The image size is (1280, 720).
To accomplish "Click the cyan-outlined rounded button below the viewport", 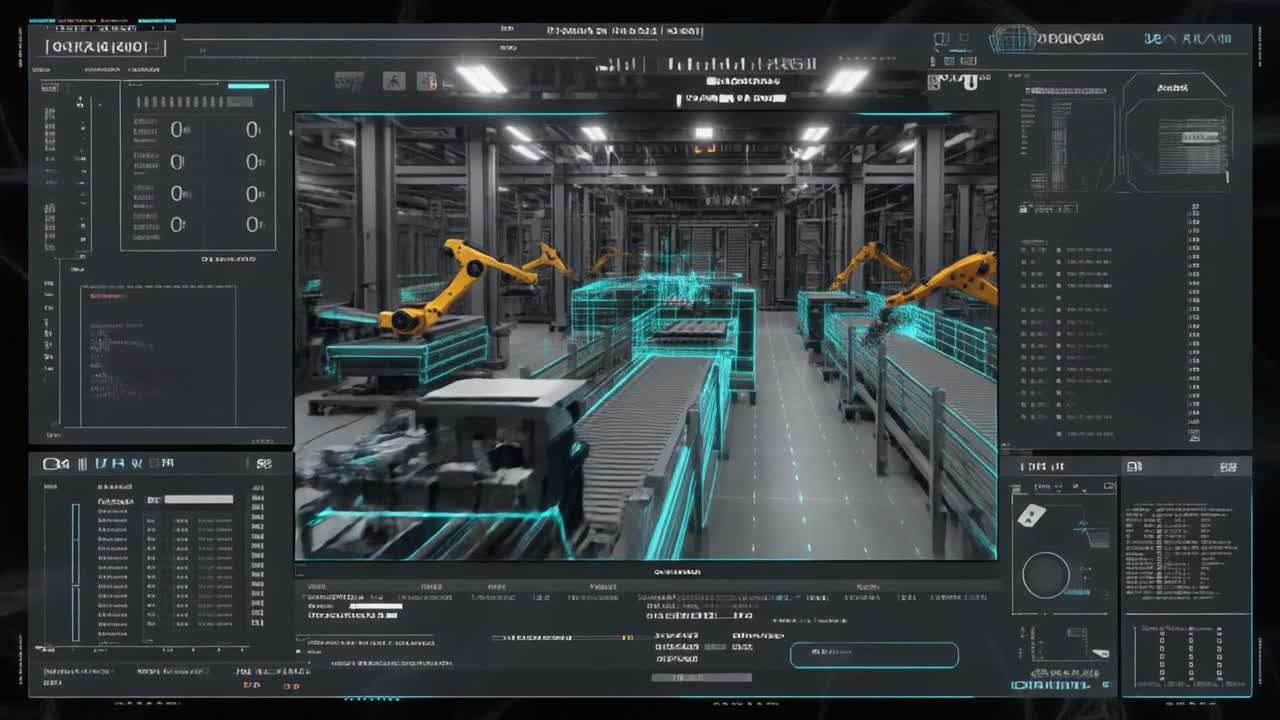I will [874, 655].
